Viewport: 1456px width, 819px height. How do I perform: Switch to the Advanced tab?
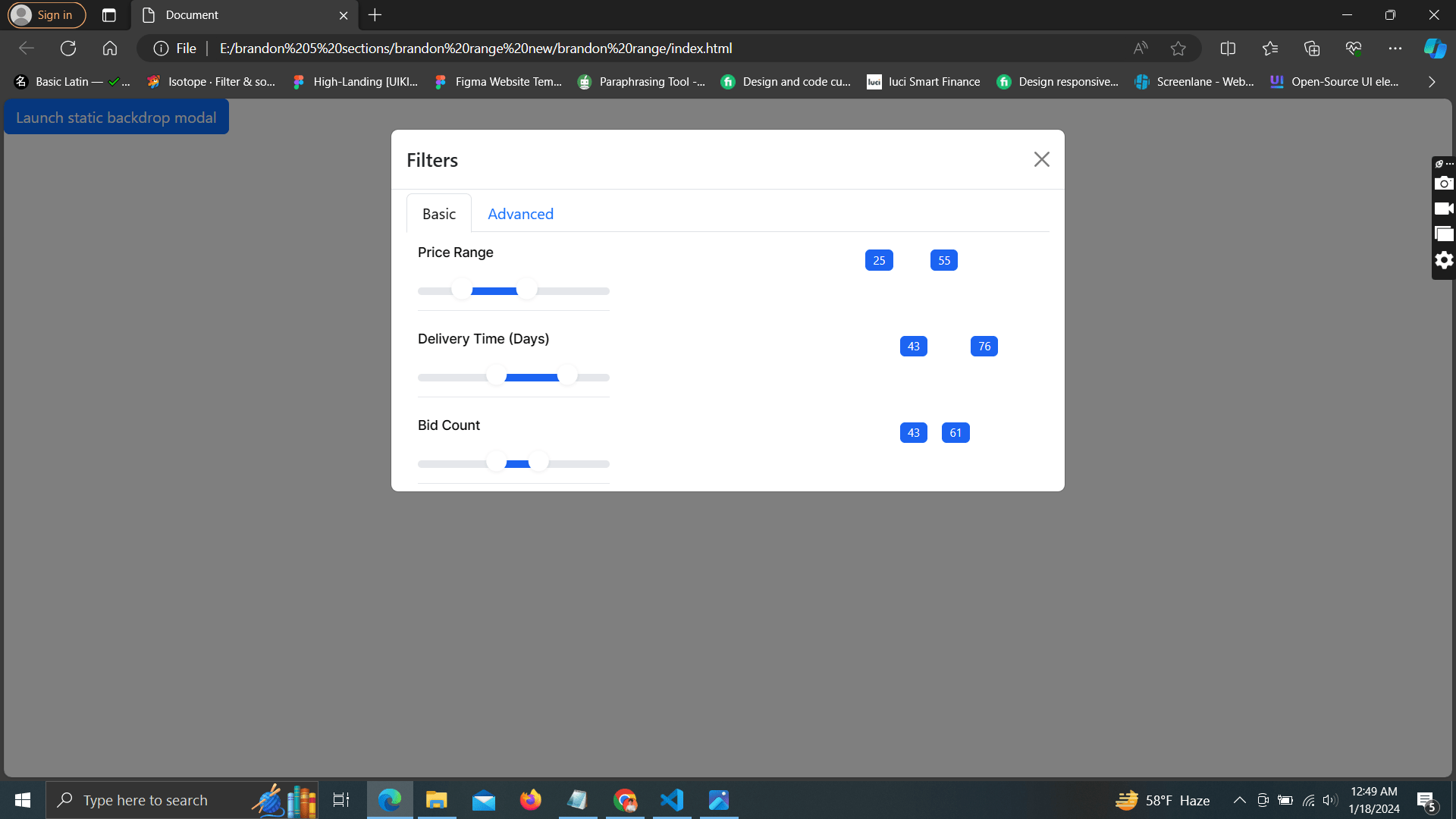[x=520, y=214]
